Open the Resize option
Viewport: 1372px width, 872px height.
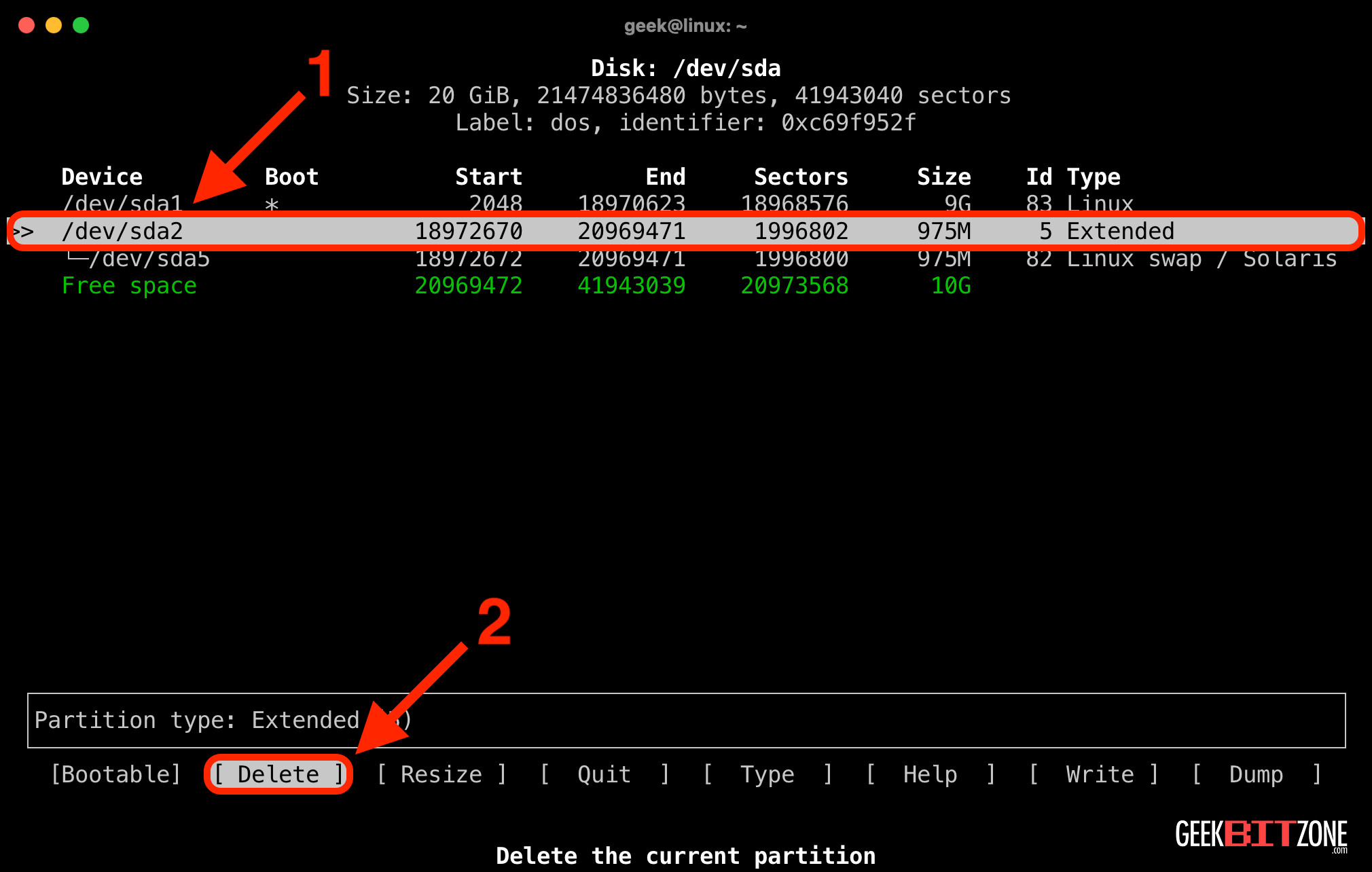[441, 774]
